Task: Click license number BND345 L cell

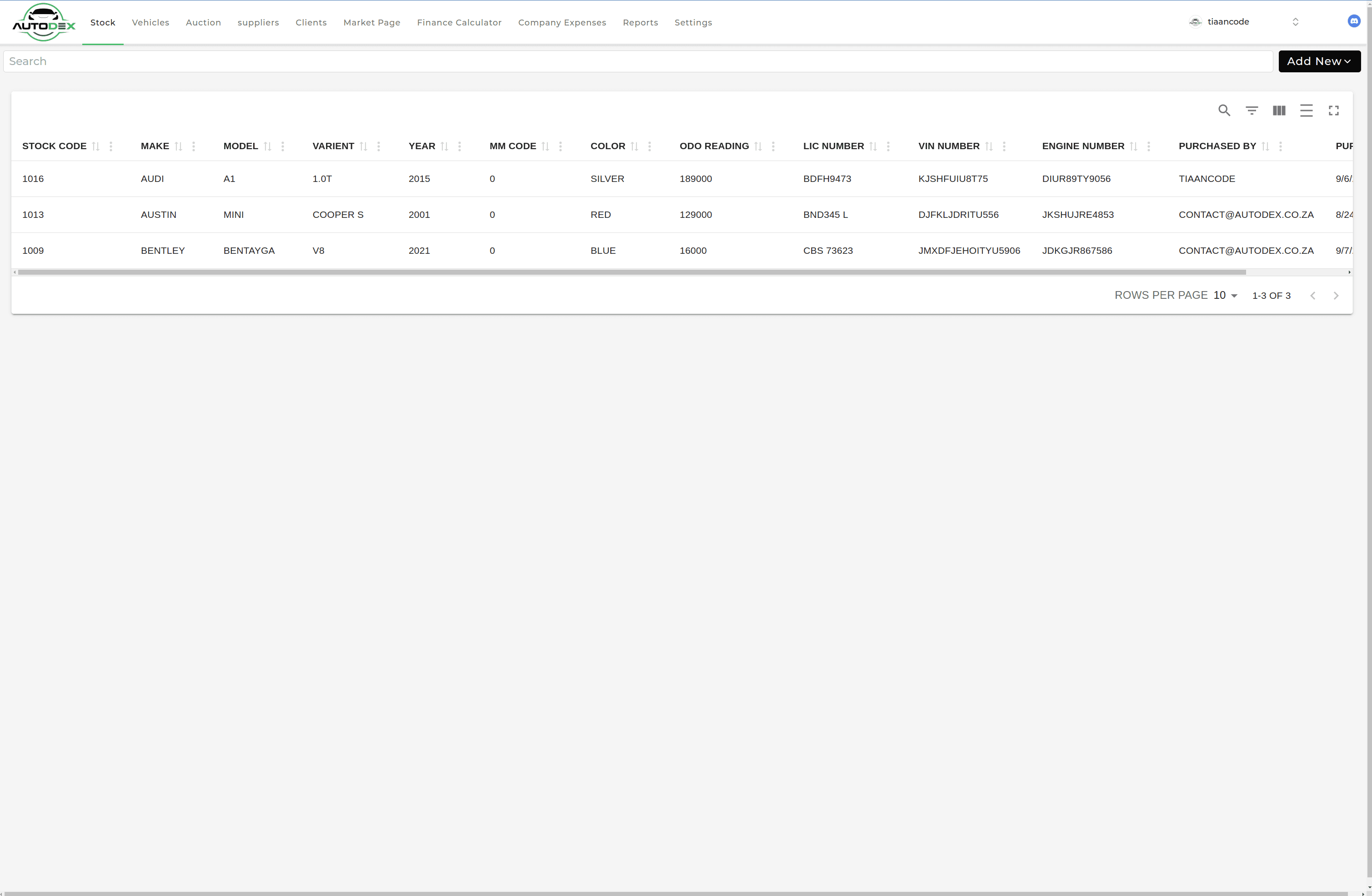Action: pyautogui.click(x=826, y=215)
